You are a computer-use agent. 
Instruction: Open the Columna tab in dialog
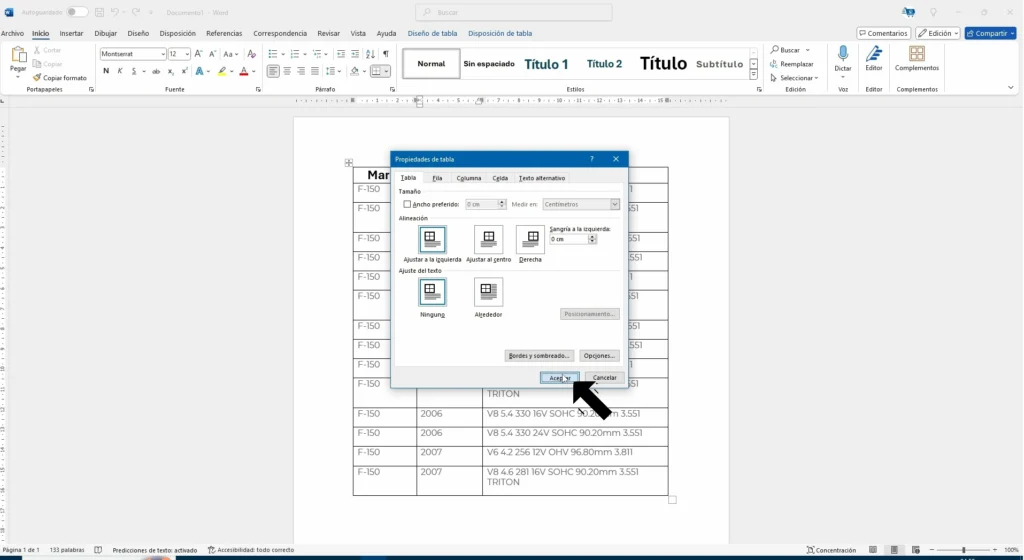(x=469, y=178)
